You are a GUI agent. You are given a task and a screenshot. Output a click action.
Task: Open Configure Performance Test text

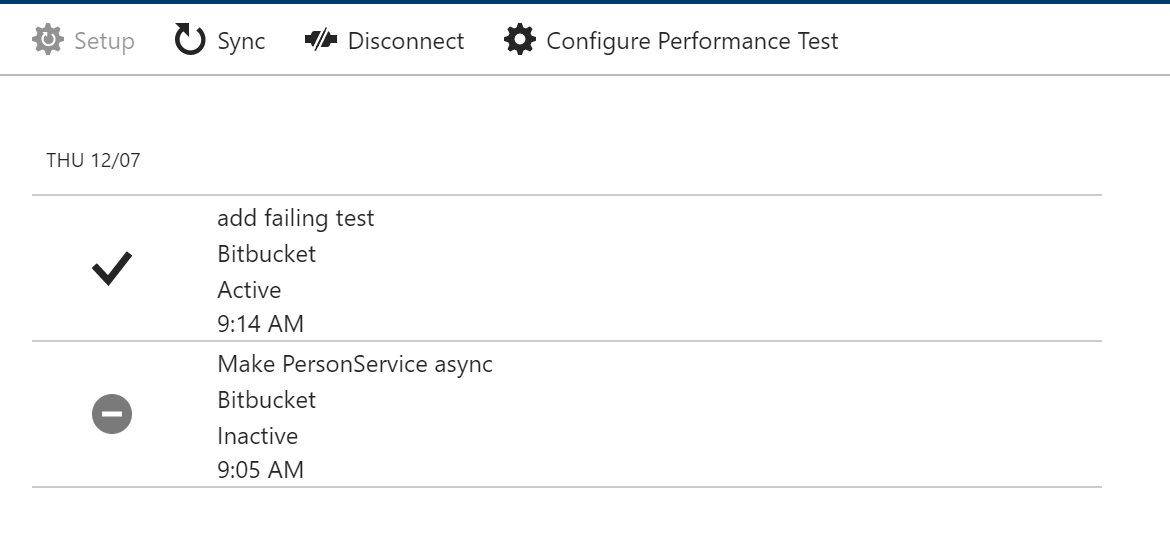click(692, 41)
